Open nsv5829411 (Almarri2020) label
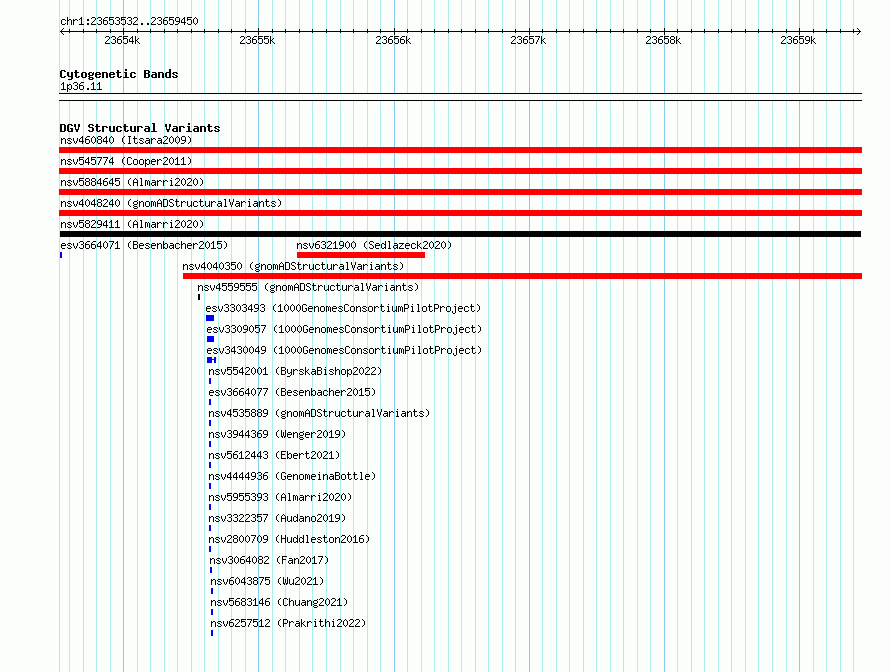 (x=132, y=224)
